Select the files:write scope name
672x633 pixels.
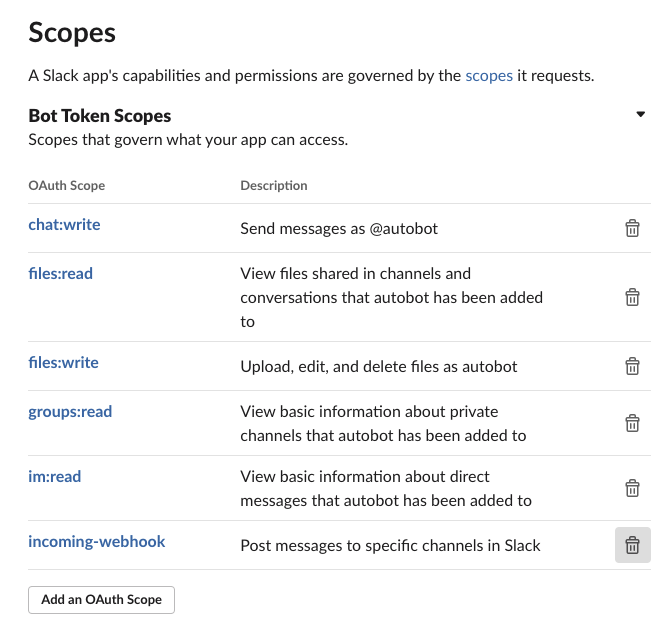coord(63,362)
